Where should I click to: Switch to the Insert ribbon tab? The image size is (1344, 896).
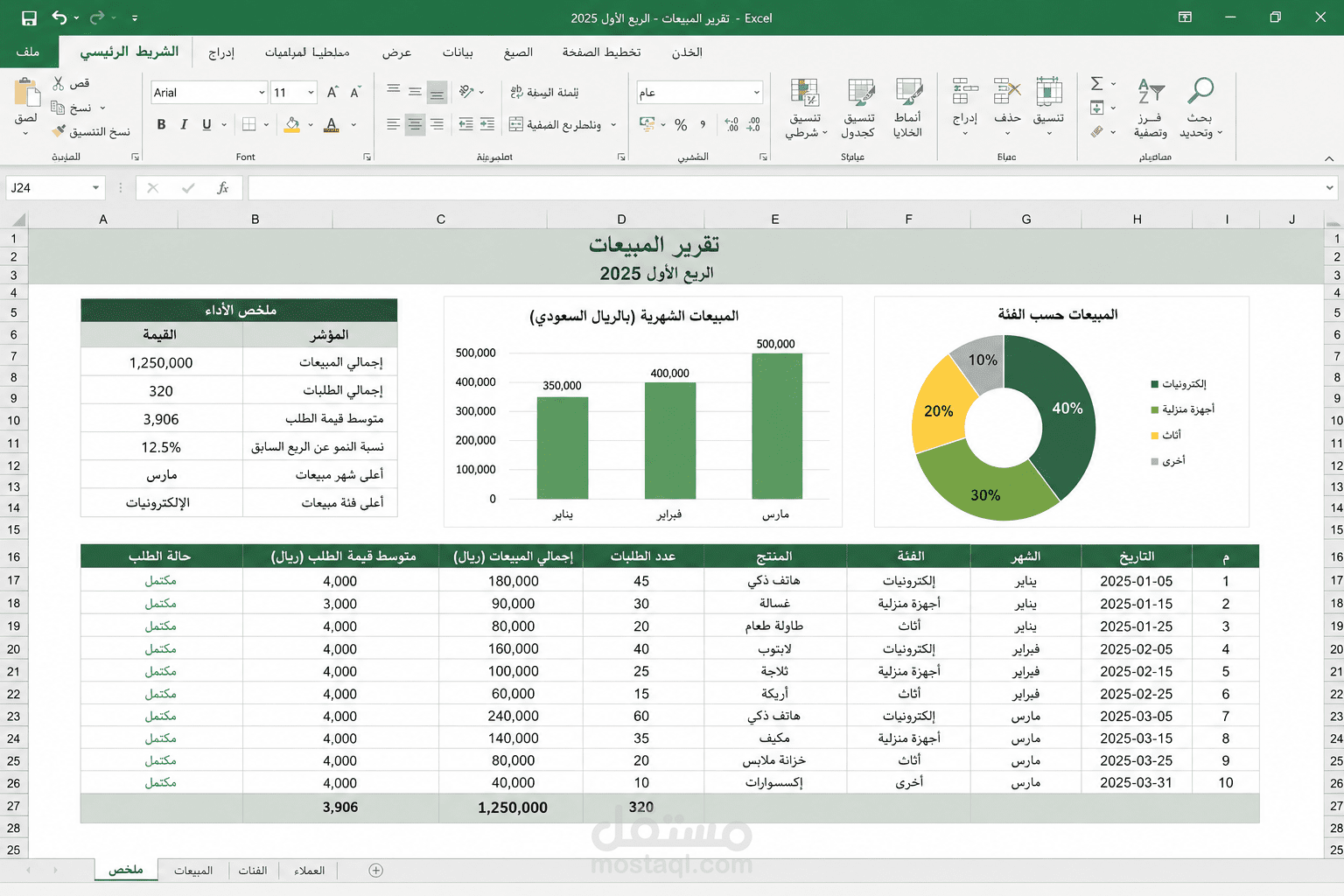tap(221, 52)
